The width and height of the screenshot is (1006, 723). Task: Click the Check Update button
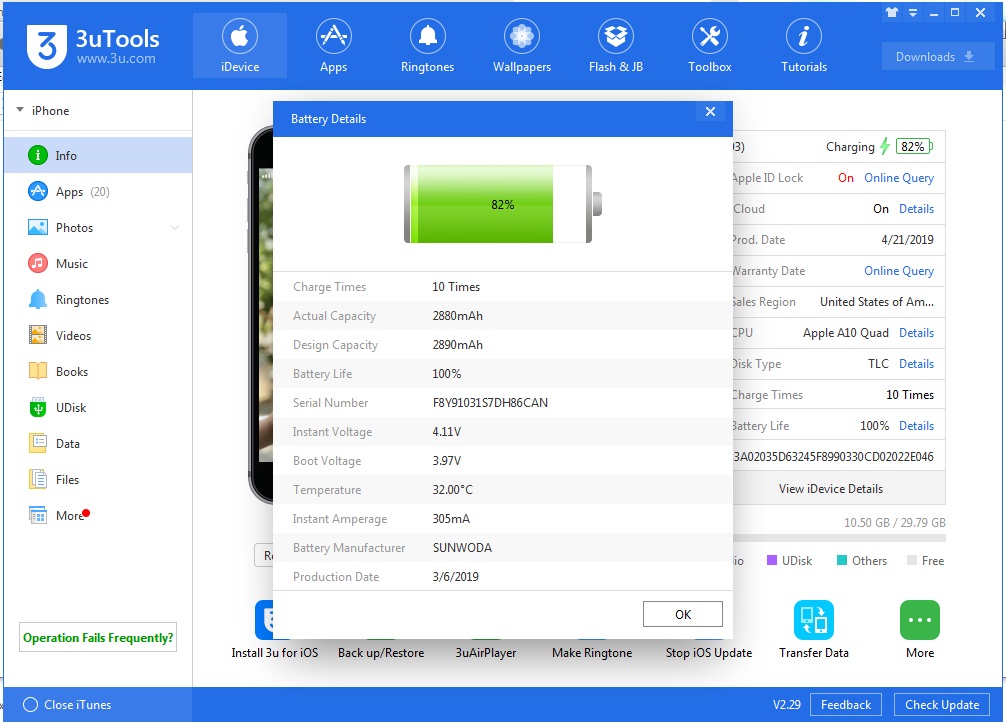tap(941, 705)
